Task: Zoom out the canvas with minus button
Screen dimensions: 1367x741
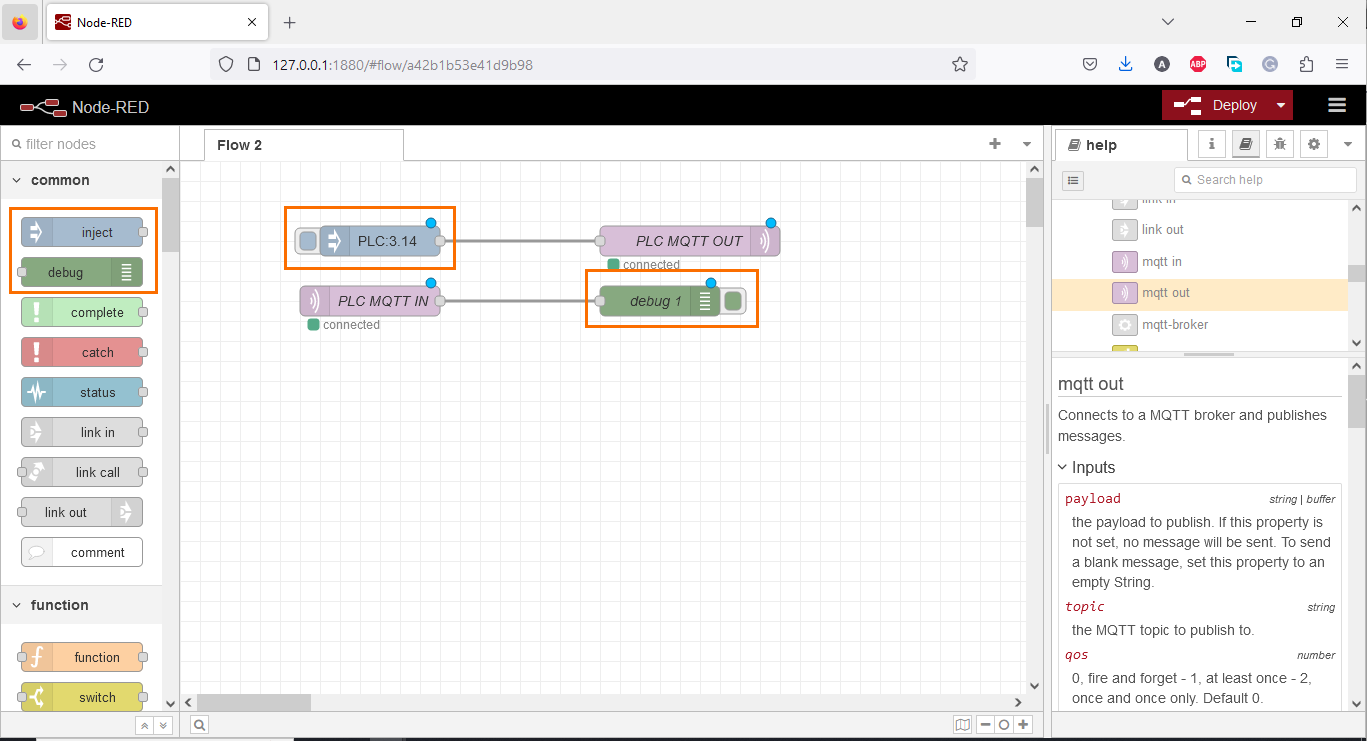Action: tap(985, 725)
